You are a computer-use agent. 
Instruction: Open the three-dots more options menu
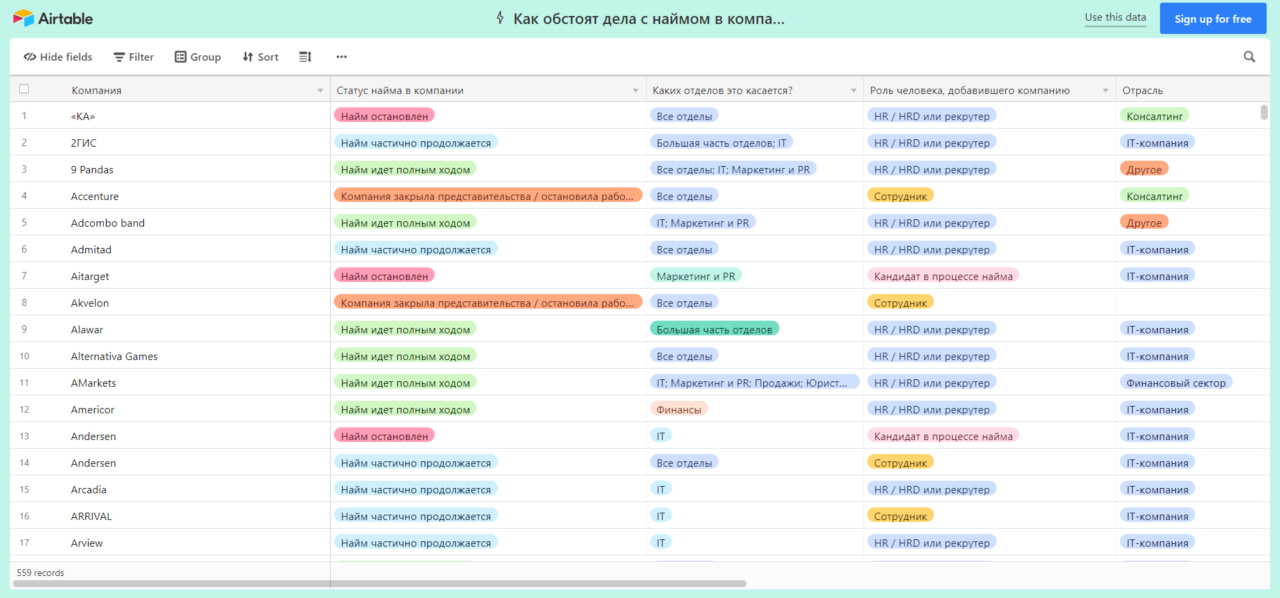341,57
